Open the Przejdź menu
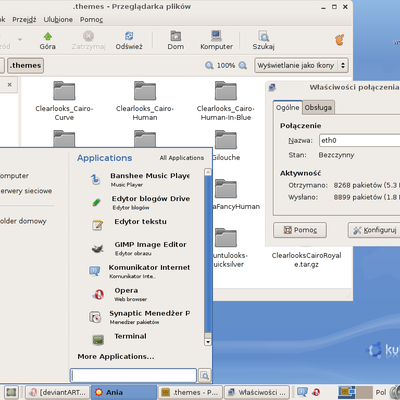The image size is (400, 400). point(24,20)
